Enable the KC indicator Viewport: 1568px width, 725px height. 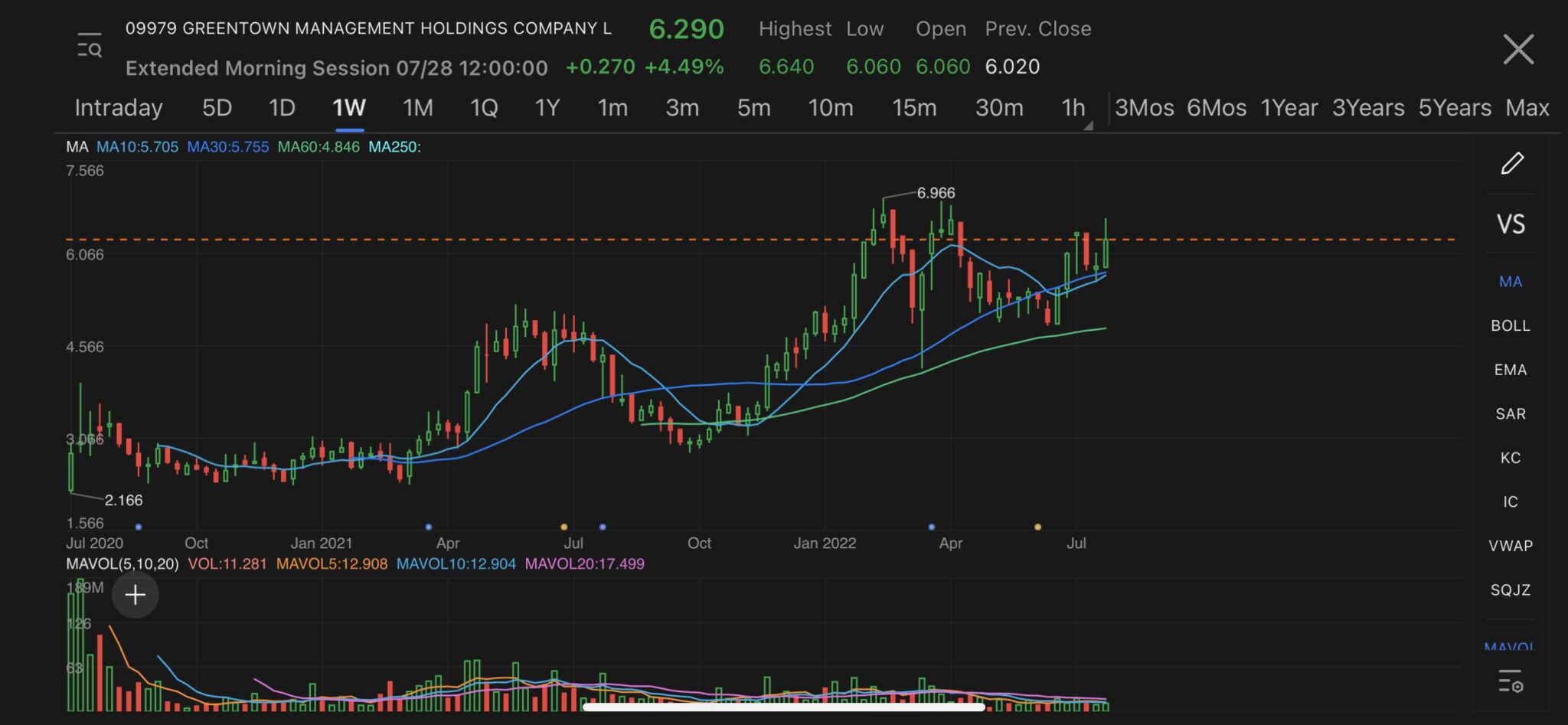pos(1511,458)
